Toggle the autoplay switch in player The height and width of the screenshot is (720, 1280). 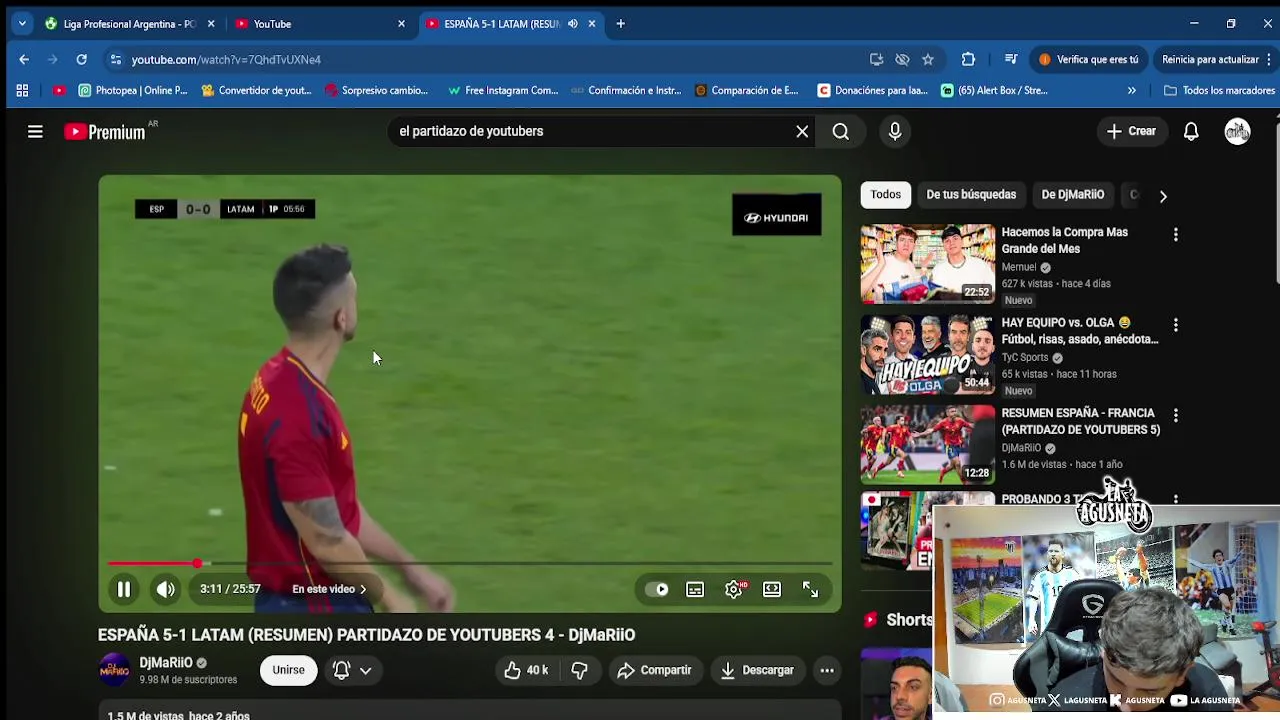pos(657,589)
